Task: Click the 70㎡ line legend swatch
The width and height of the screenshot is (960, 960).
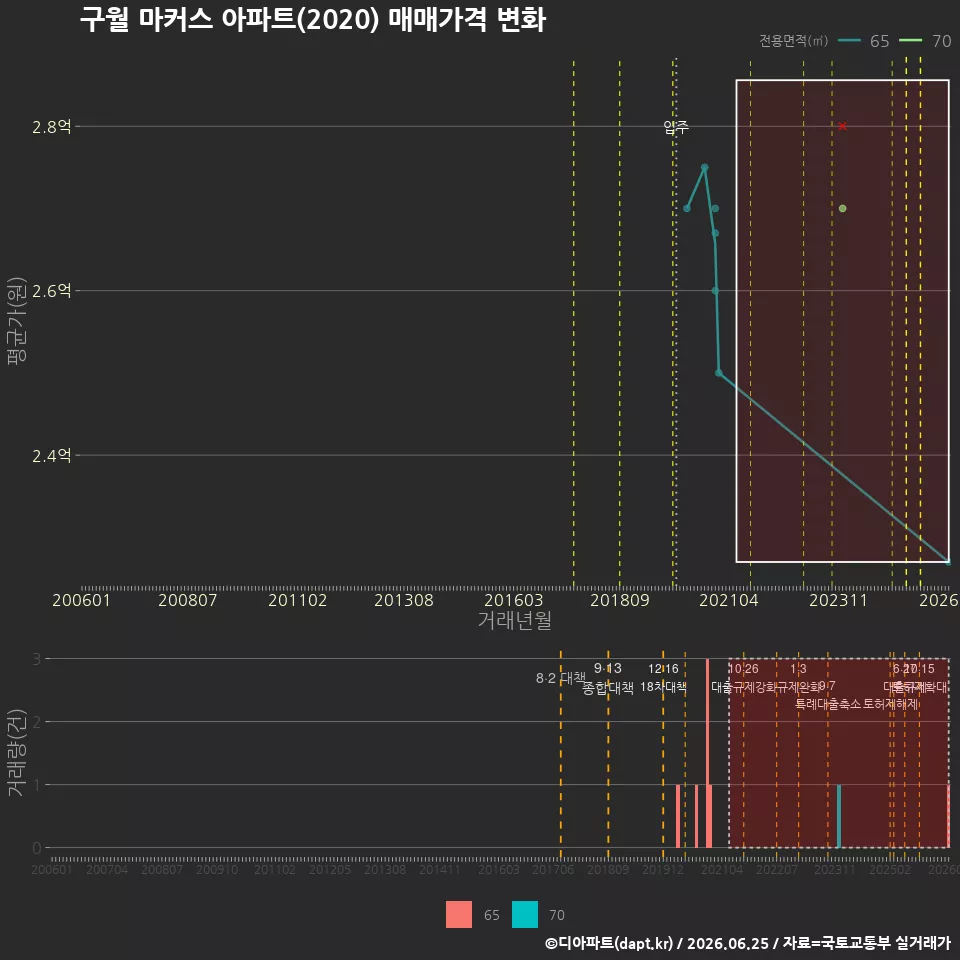Action: tap(910, 41)
